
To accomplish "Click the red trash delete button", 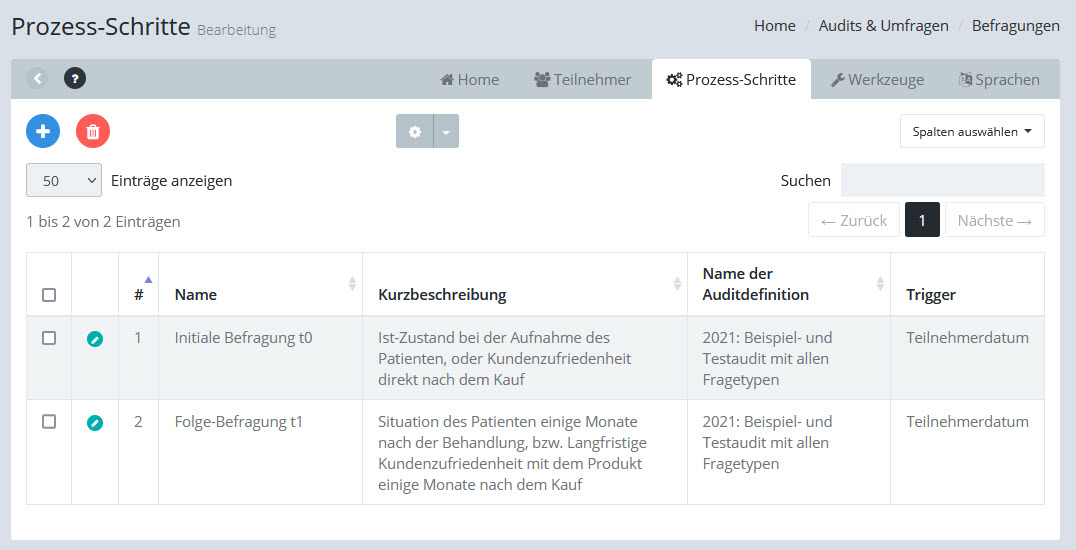I will (93, 131).
